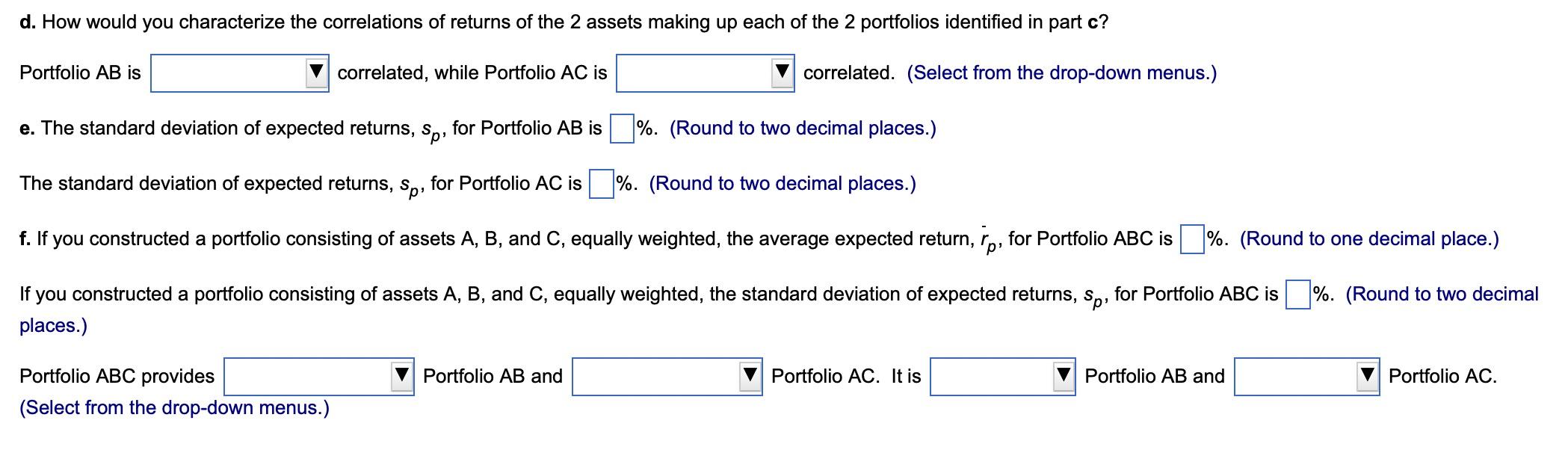Click the 'Round to two decimal places' hint in part e
1568x450 pixels.
click(803, 127)
